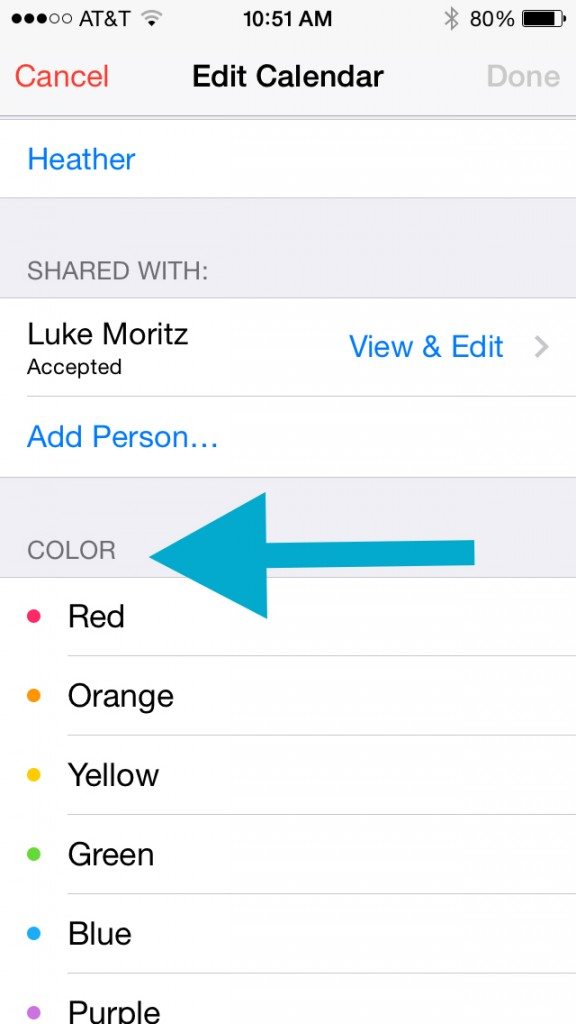Cancel editing the calendar

61,76
